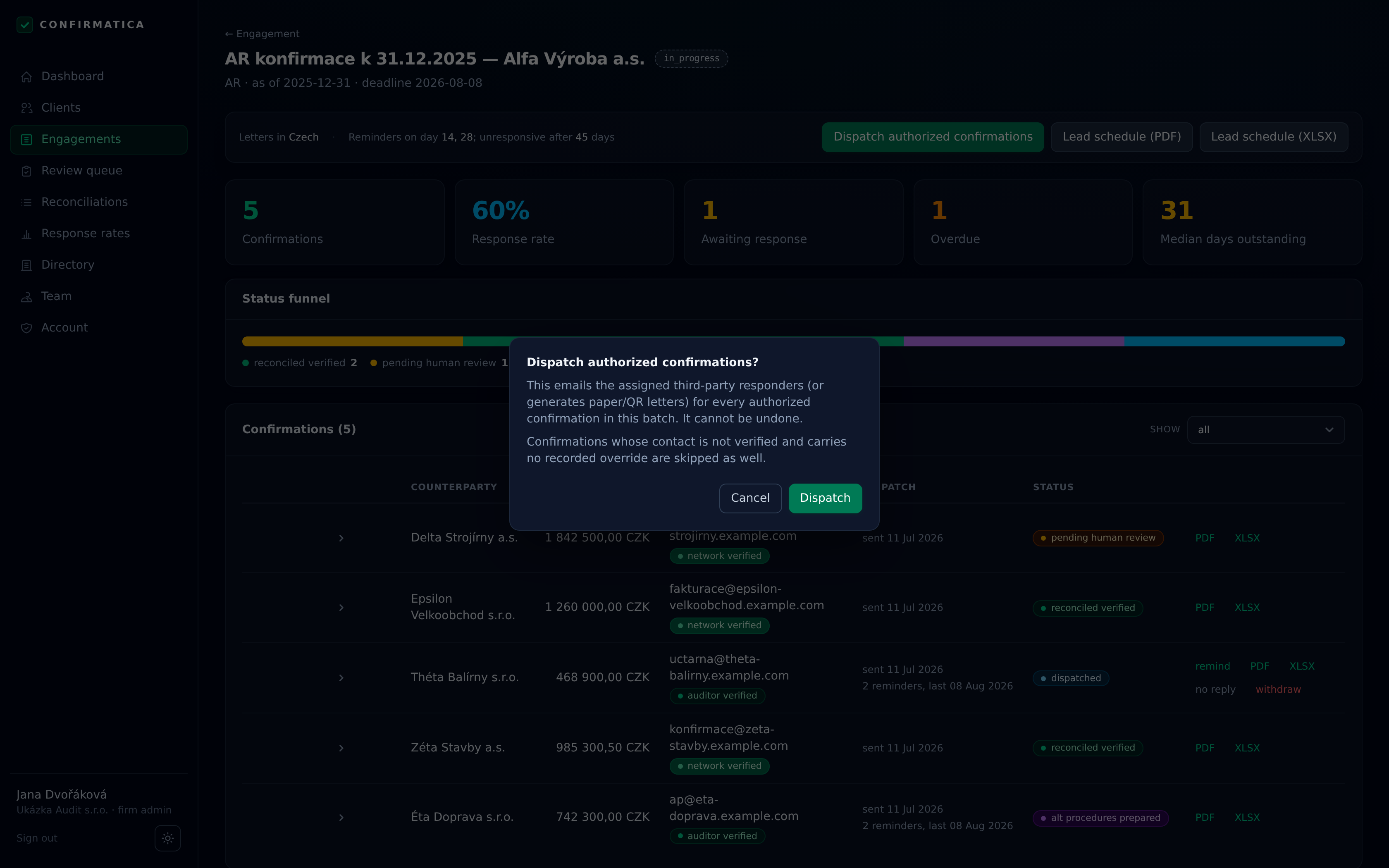The image size is (1389, 868).
Task: Click the STATUS column header
Action: tap(1053, 487)
